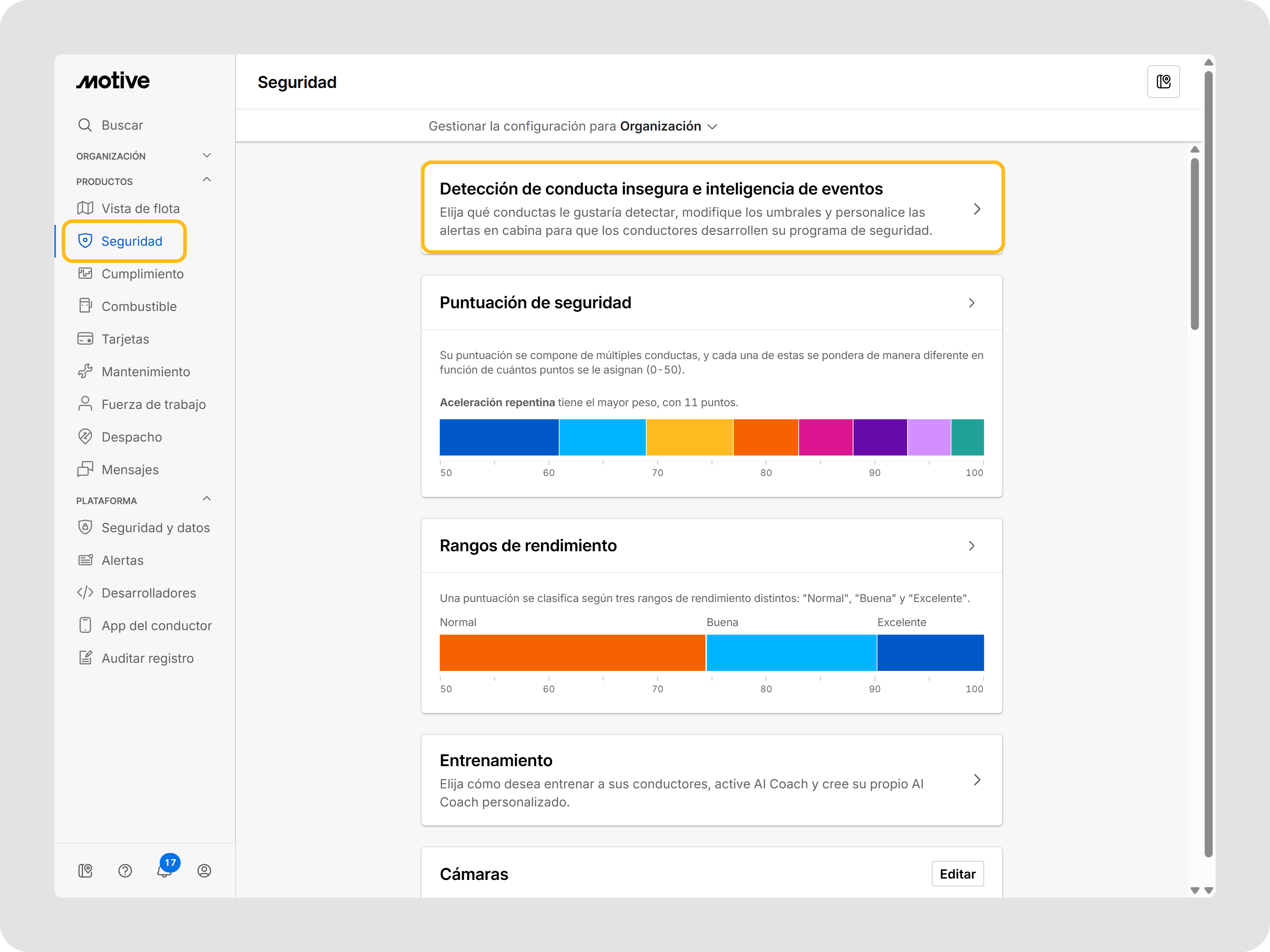Click map button in top right header
This screenshot has height=952, width=1270.
point(1163,82)
